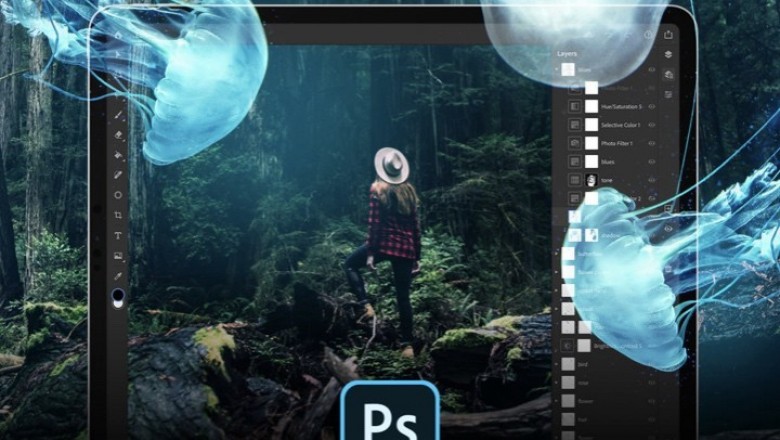The height and width of the screenshot is (440, 780).
Task: Select the 'tone' layer name
Action: [606, 180]
